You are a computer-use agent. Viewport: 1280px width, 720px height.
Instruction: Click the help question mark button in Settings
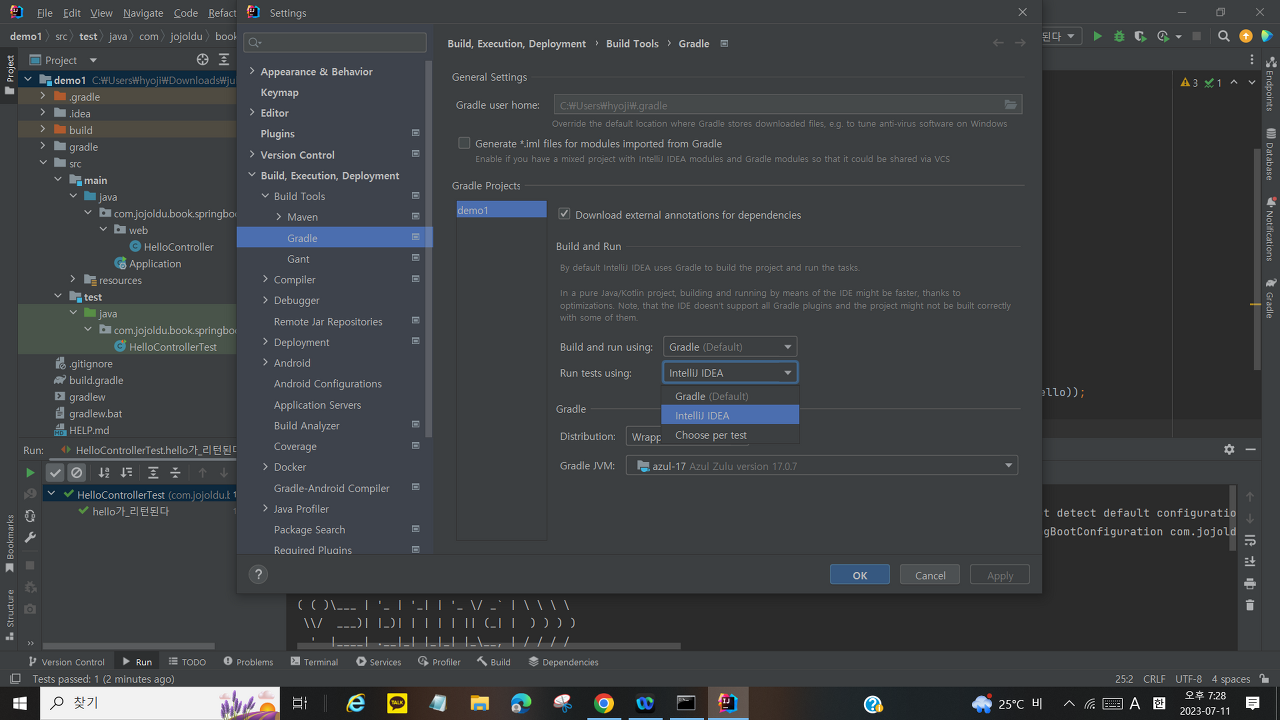[x=258, y=574]
